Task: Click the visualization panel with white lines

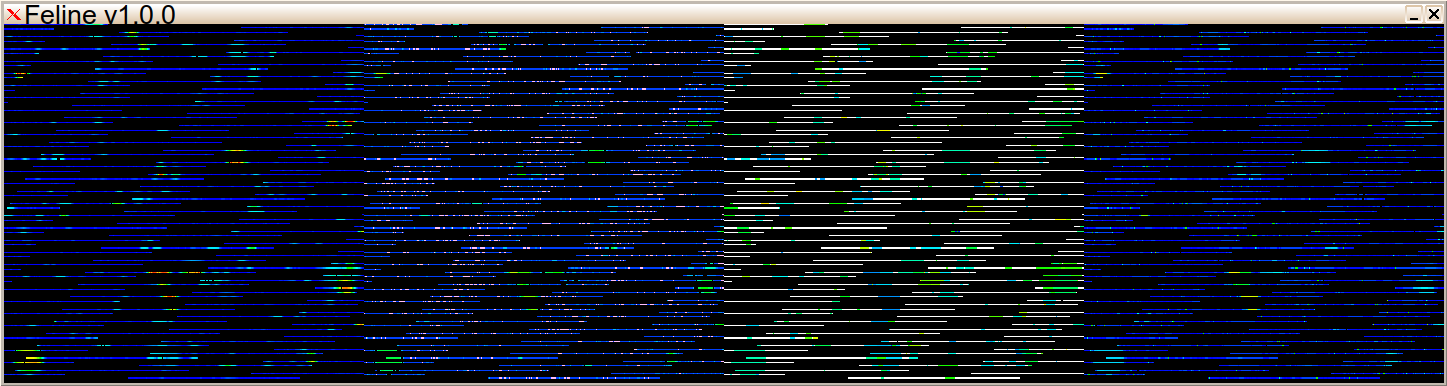Action: (904, 203)
